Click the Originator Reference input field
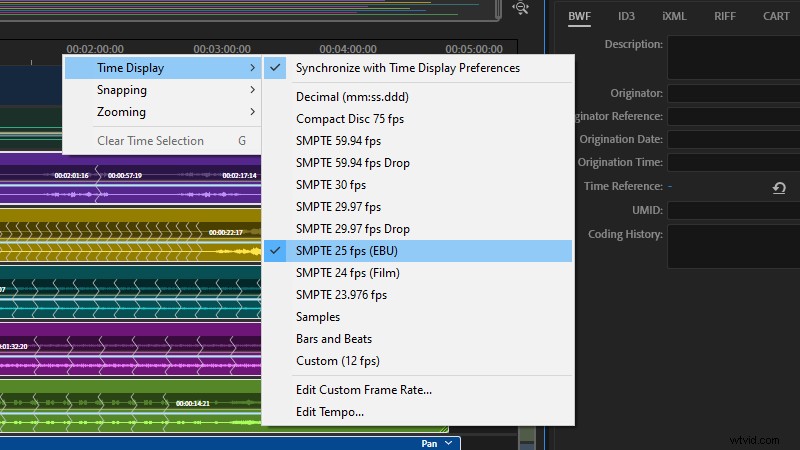 pyautogui.click(x=734, y=116)
